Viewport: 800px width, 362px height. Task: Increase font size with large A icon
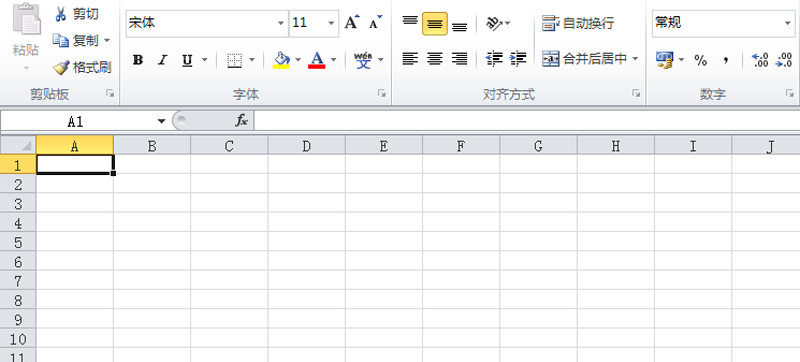(x=352, y=23)
